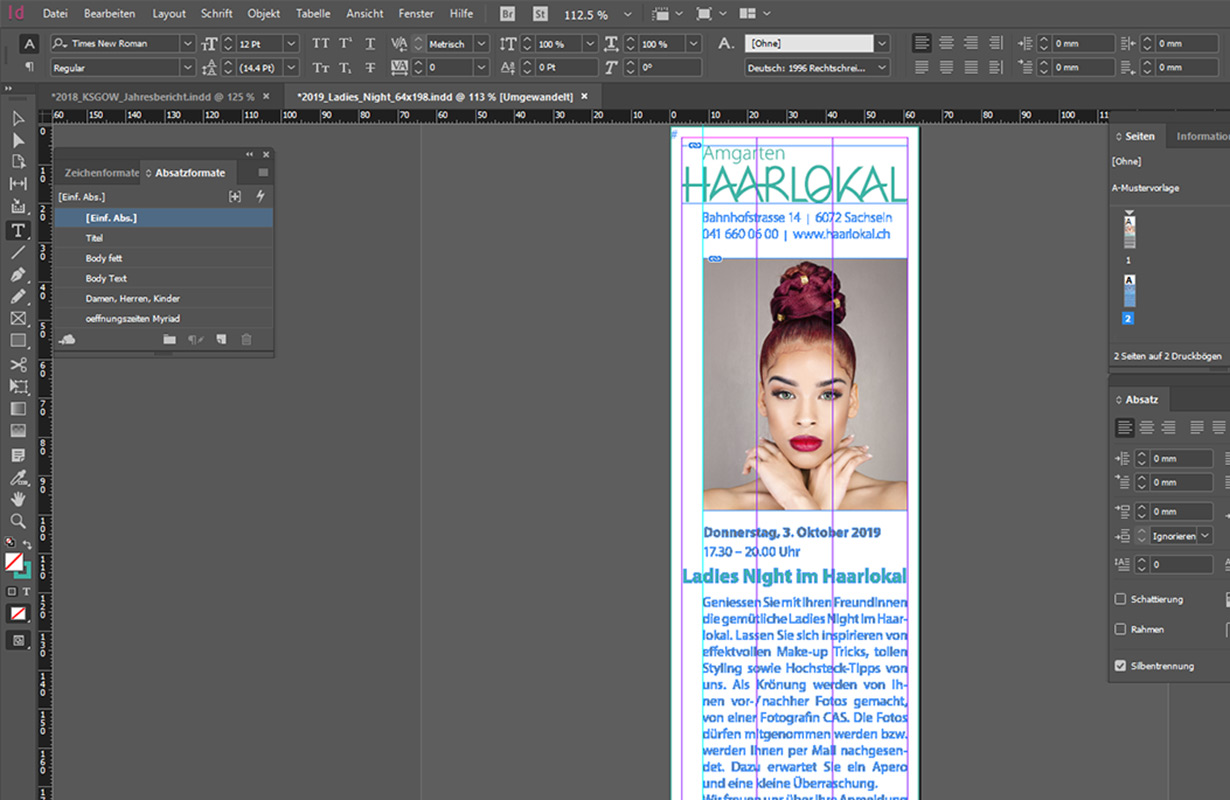Expand the 112.5% zoom level dropdown
Viewport: 1230px width, 800px height.
(628, 14)
